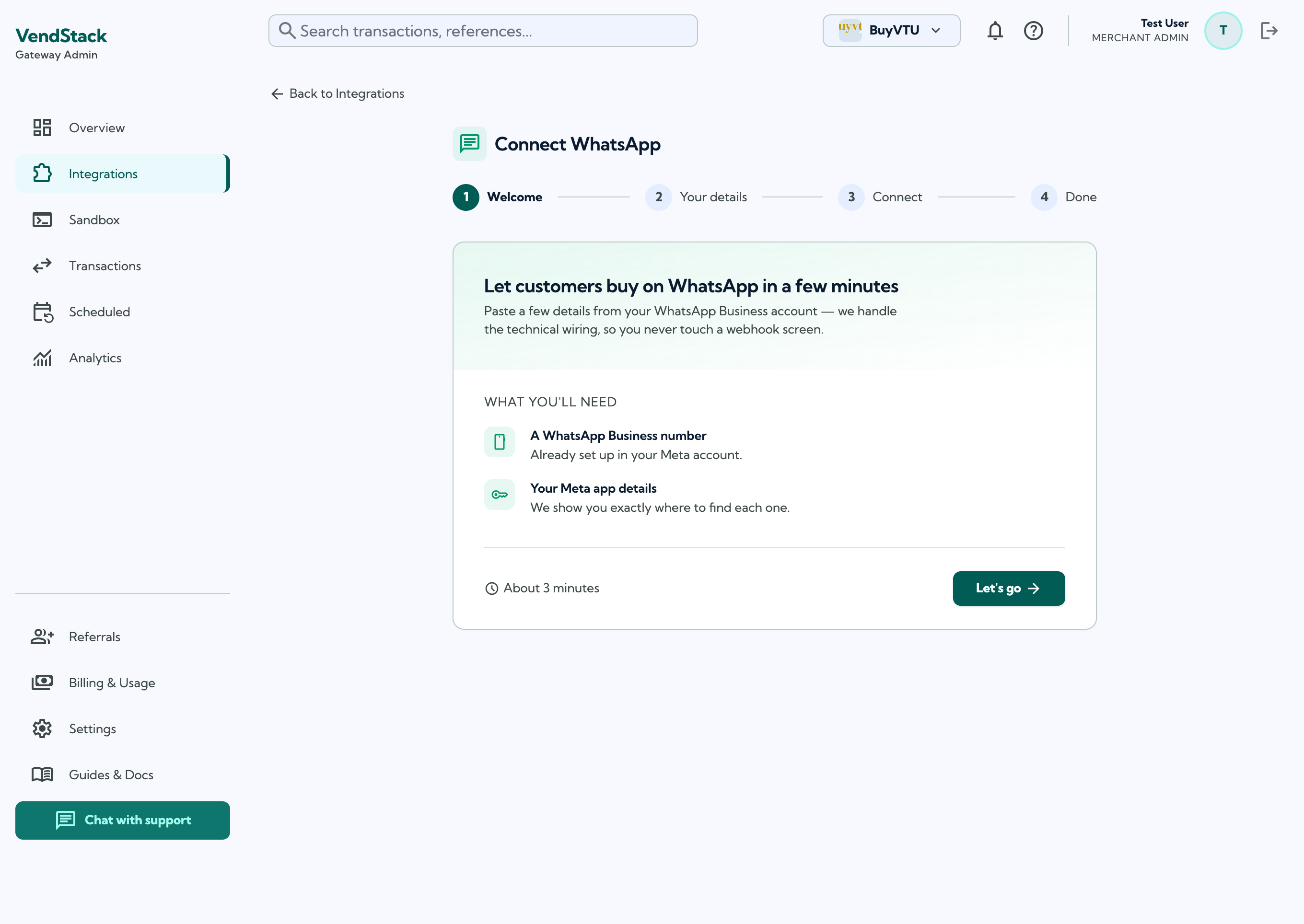The image size is (1304, 924).
Task: Open Chat with support
Action: click(x=122, y=820)
